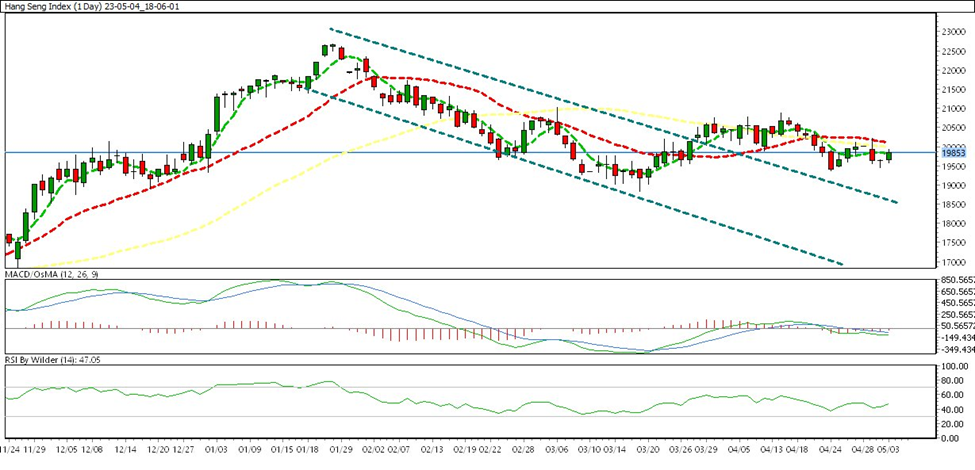Viewport: 975px width, 470px height.
Task: Click the 01/29 date label
Action: coord(341,448)
